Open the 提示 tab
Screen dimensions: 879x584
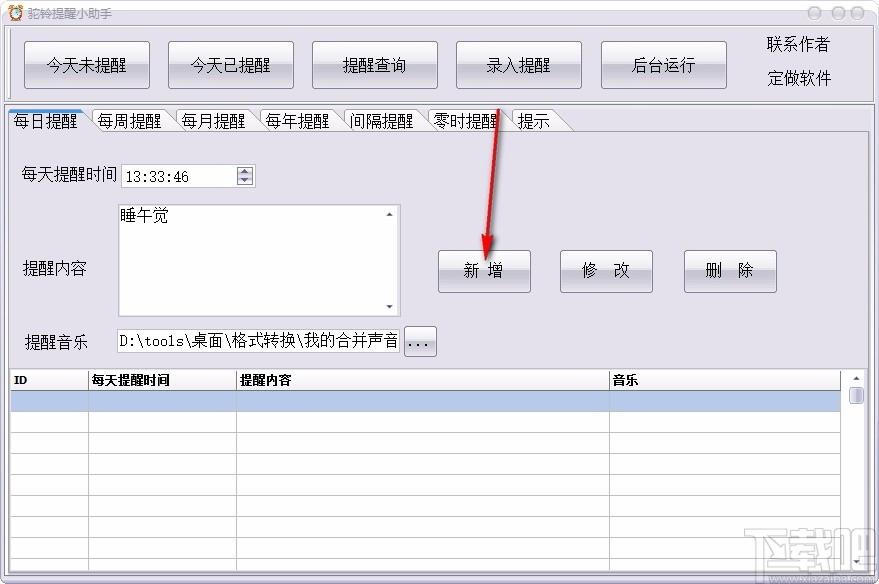coord(534,121)
